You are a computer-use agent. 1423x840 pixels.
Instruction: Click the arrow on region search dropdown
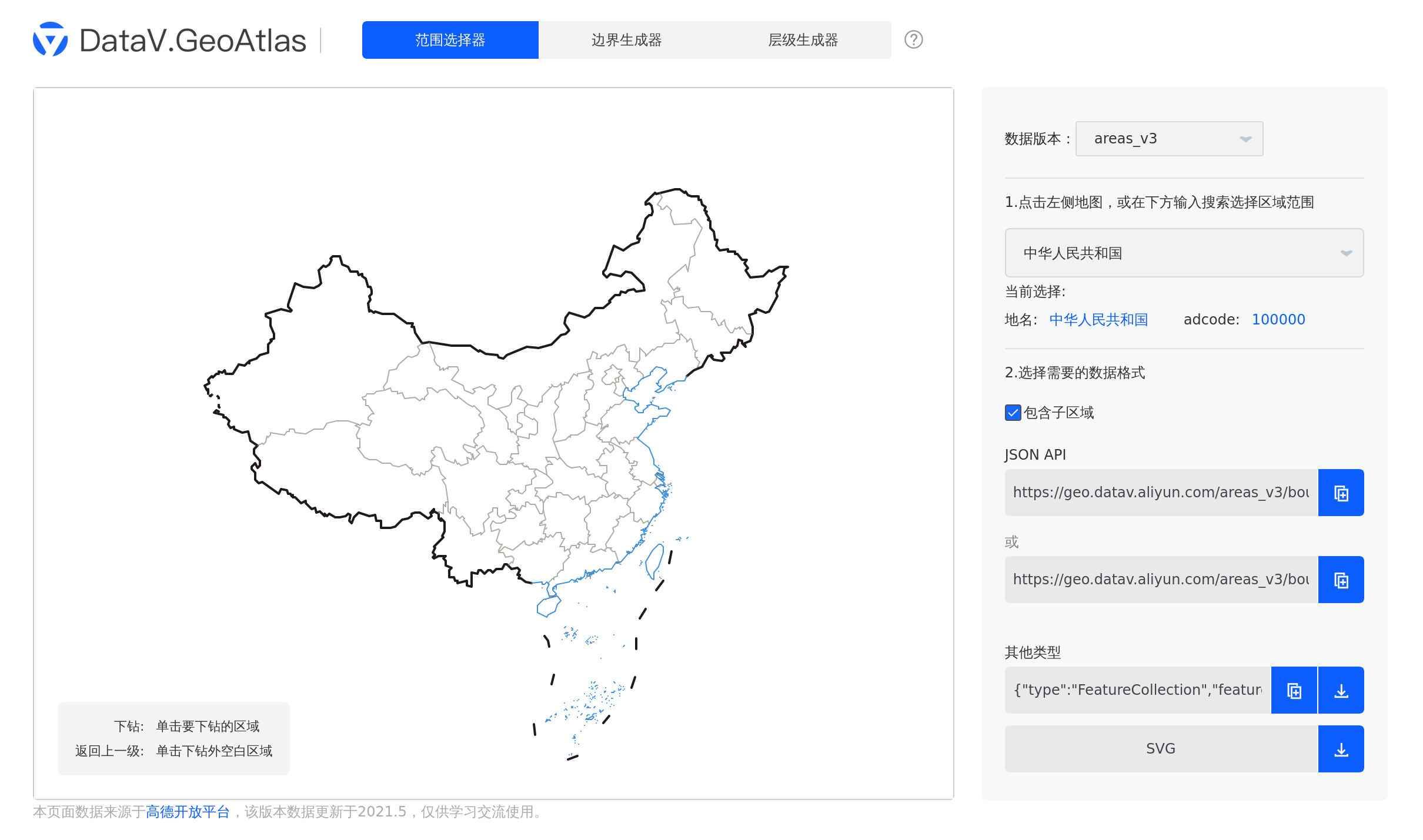pyautogui.click(x=1346, y=253)
